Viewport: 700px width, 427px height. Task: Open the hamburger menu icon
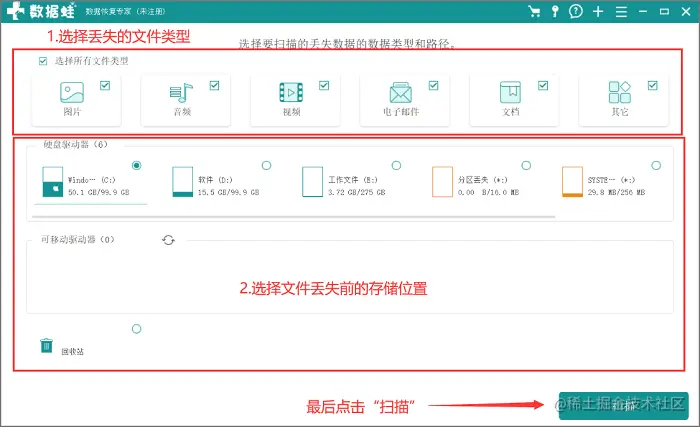coord(621,12)
